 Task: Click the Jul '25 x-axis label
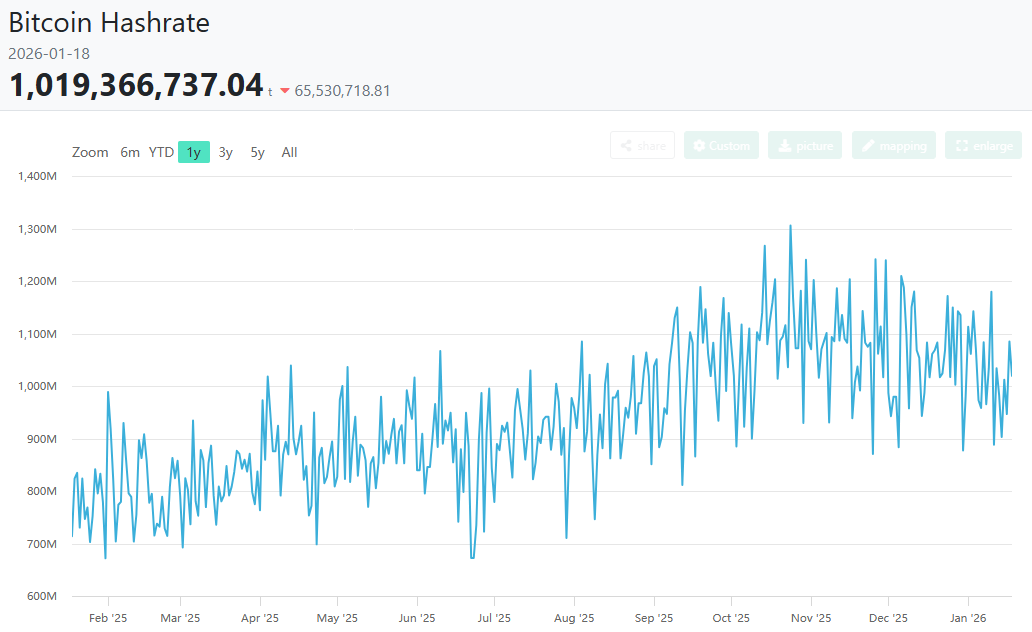click(x=494, y=618)
